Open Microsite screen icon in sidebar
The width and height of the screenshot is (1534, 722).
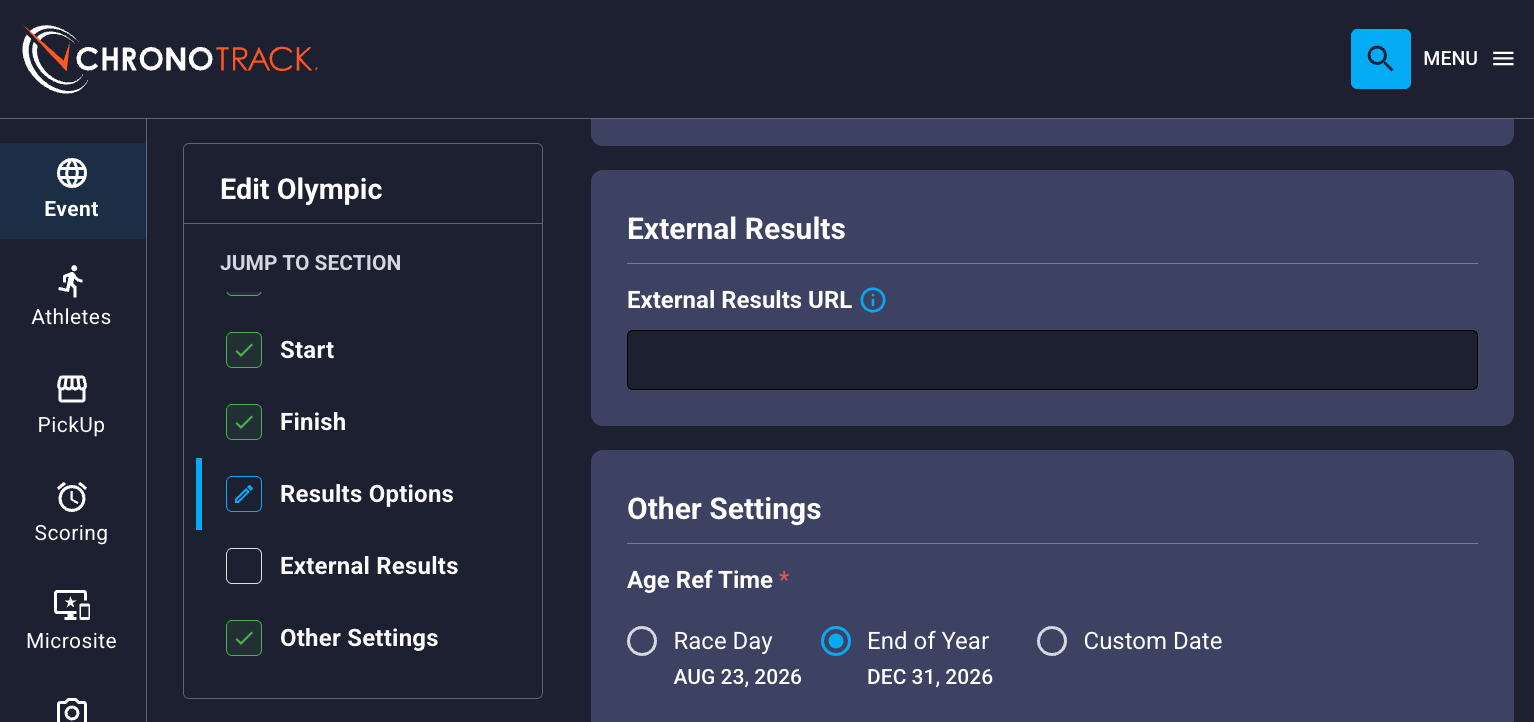[x=72, y=605]
